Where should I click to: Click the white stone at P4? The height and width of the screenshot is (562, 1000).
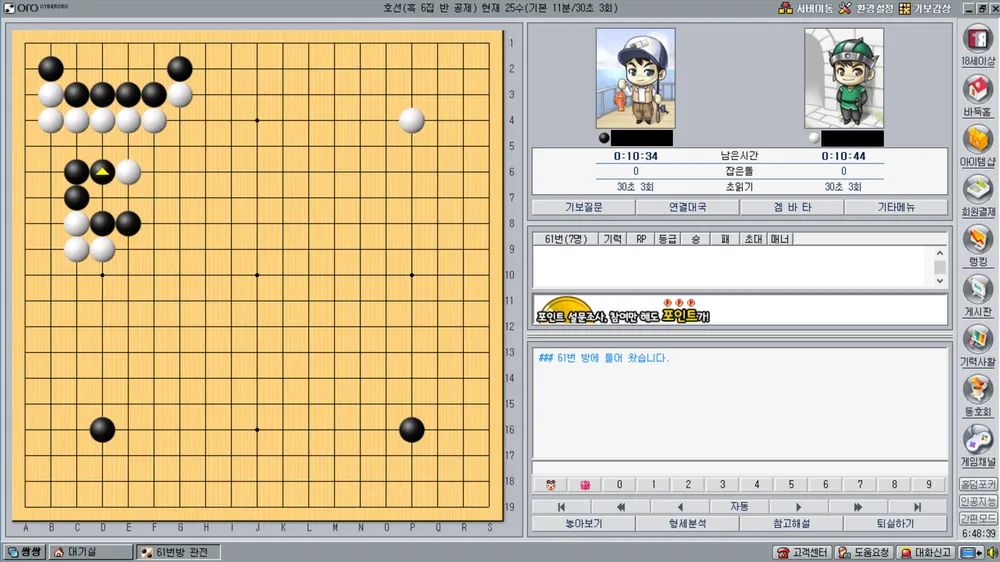tap(411, 121)
